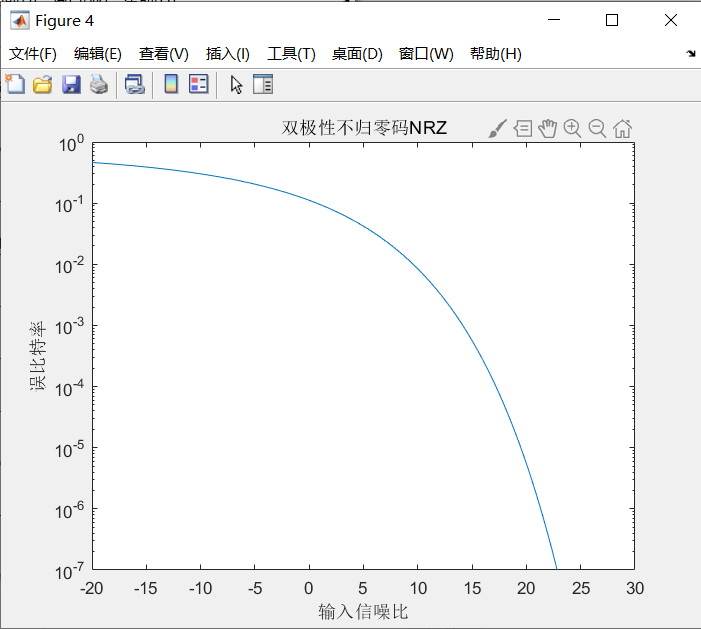Click the y-axis tick label 10^-7

coord(69,571)
